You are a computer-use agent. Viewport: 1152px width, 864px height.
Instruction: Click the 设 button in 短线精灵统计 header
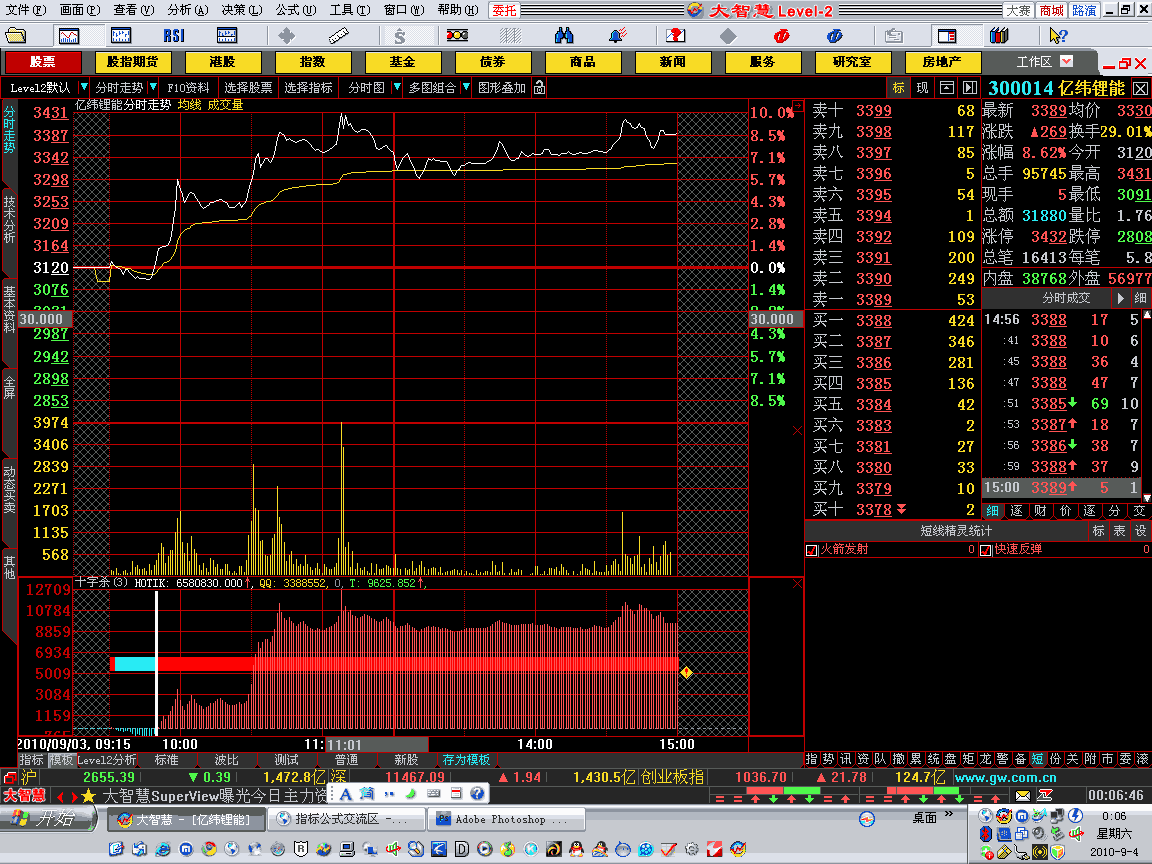point(1140,530)
